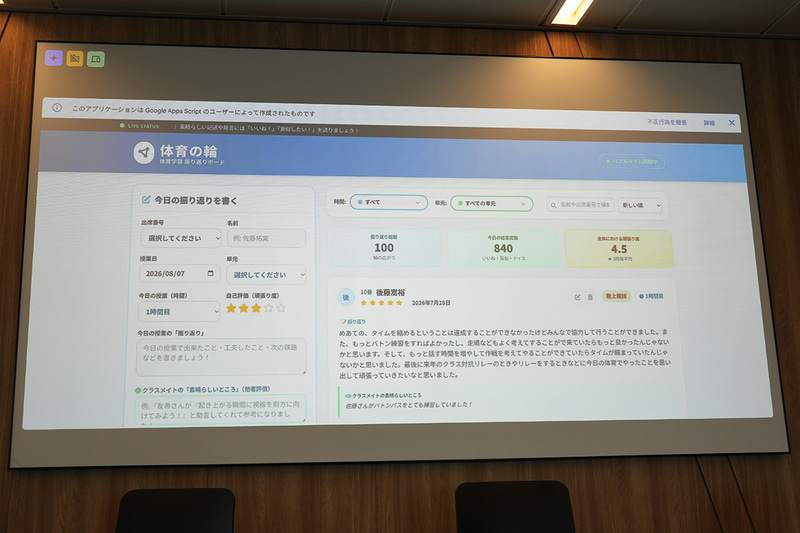Click the 今日の授業の振り返り text area

(x=221, y=356)
